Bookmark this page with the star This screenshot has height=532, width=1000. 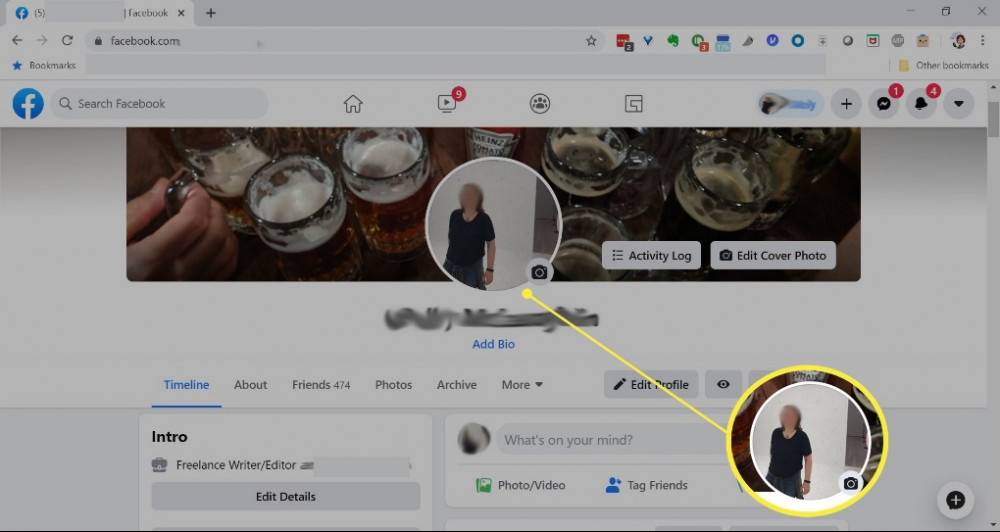click(591, 41)
